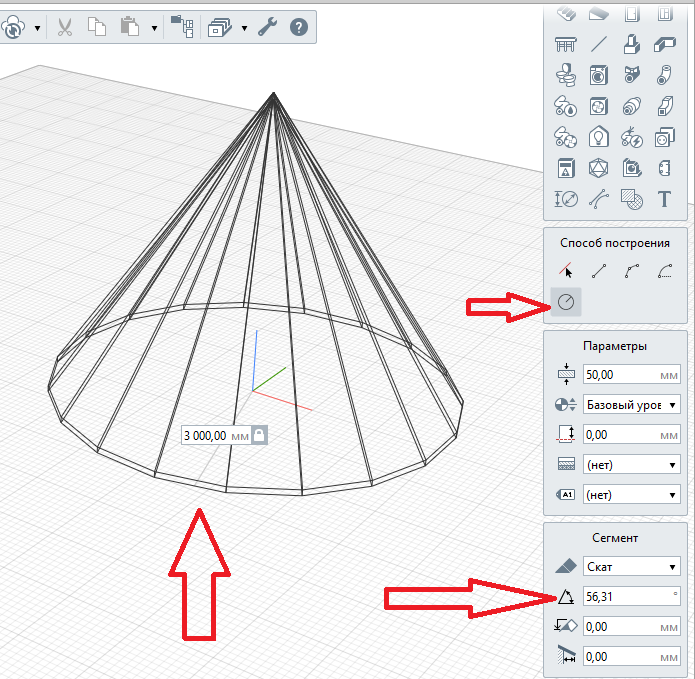Select the Line tool in the tools panel
This screenshot has width=695, height=679.
pos(599,44)
